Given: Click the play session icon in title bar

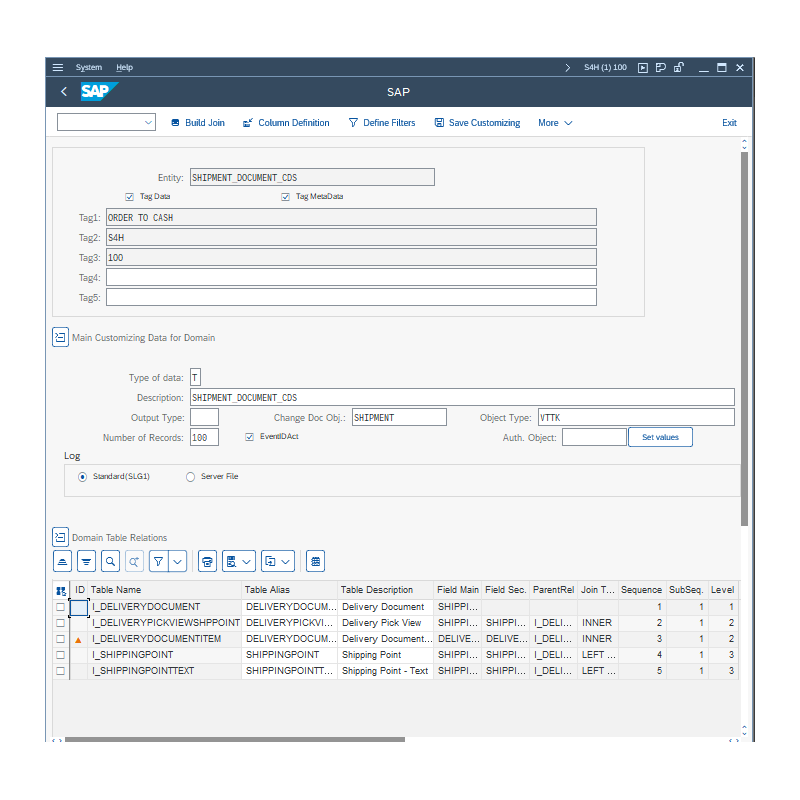Looking at the screenshot, I should [643, 67].
